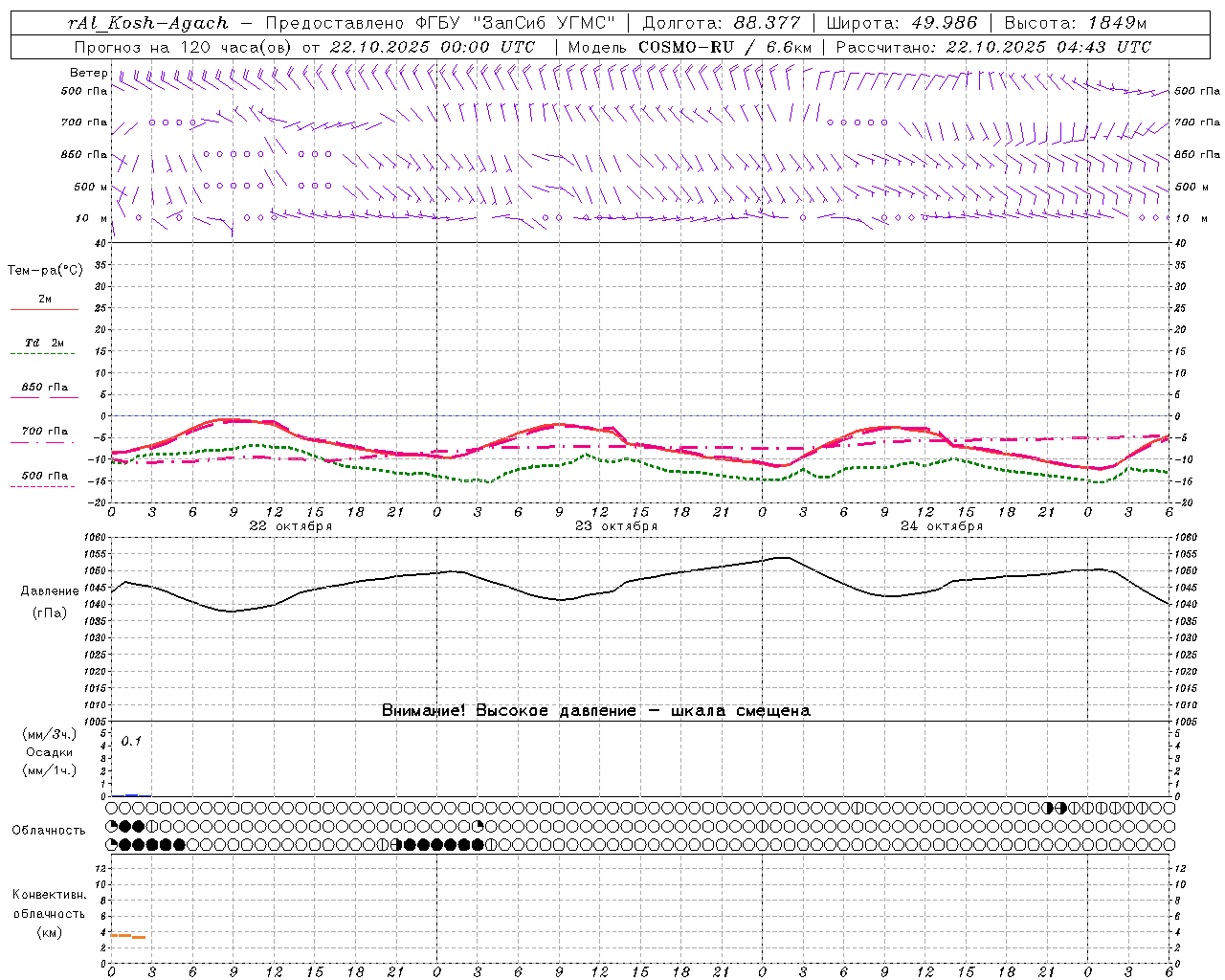Click the 23 октября date label

[616, 526]
